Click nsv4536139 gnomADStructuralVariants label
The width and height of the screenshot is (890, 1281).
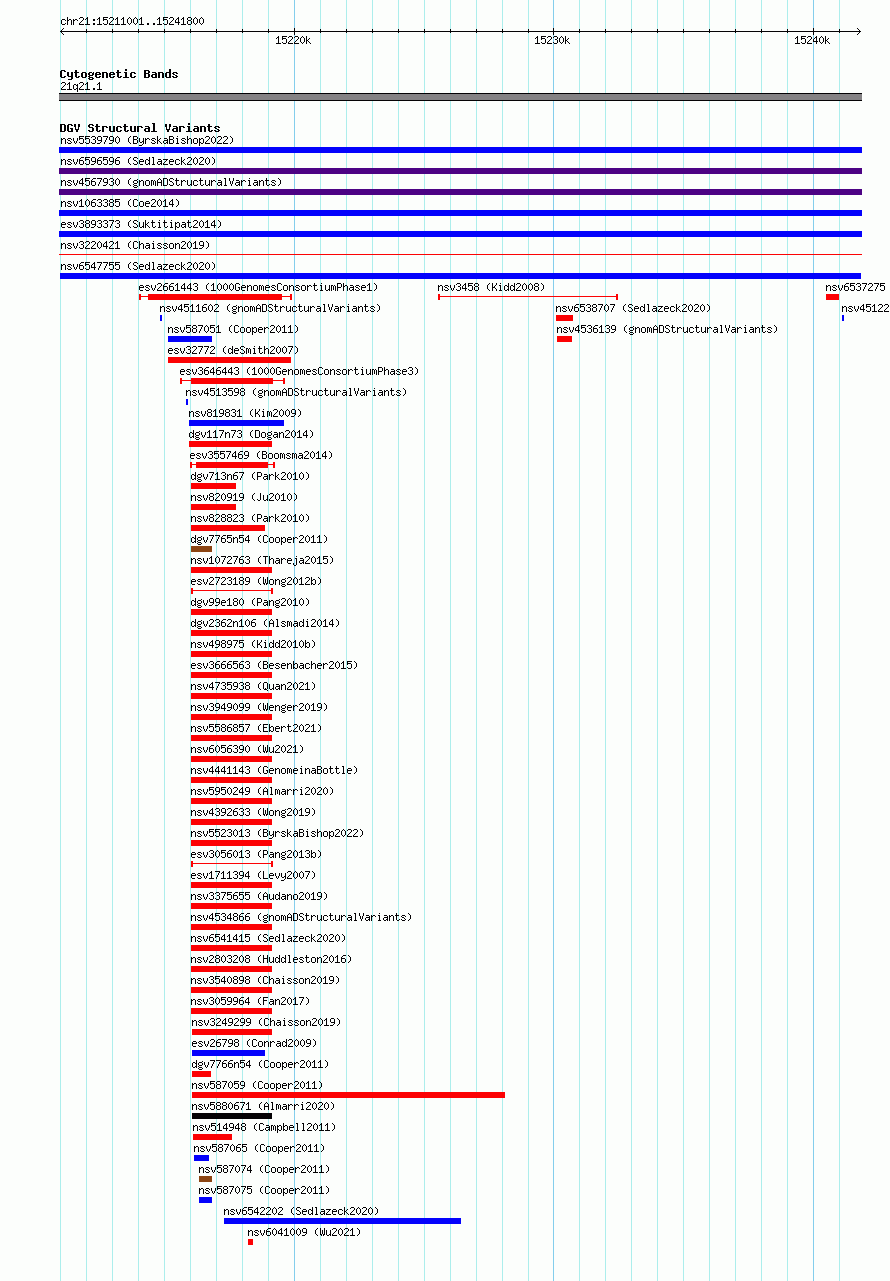coord(667,329)
